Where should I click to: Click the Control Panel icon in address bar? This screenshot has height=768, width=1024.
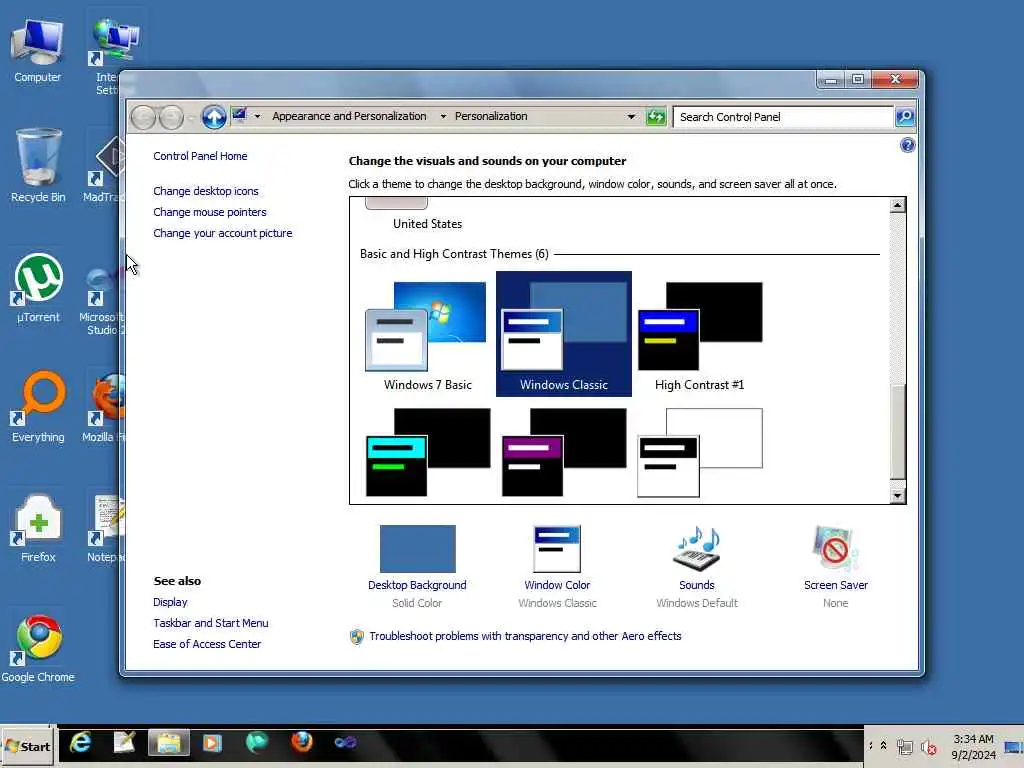[239, 116]
